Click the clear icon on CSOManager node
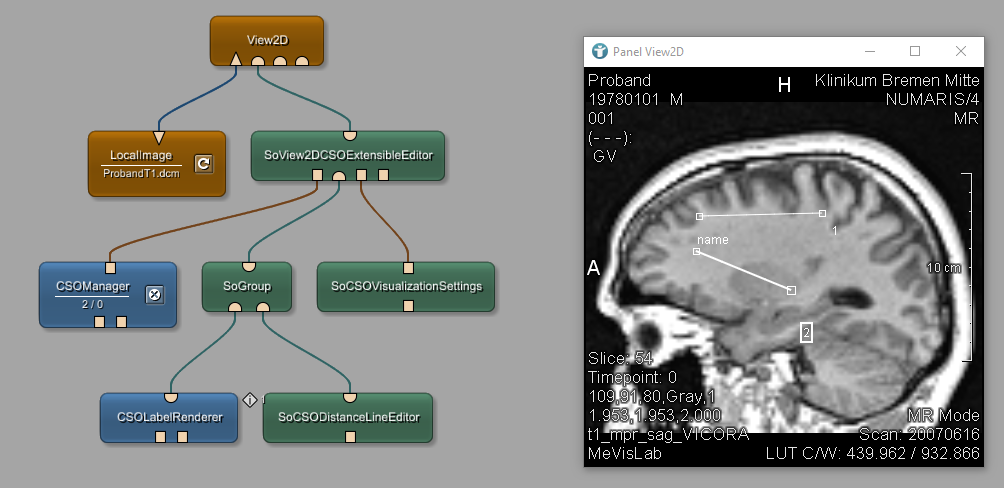Viewport: 1004px width, 488px height. tap(154, 294)
